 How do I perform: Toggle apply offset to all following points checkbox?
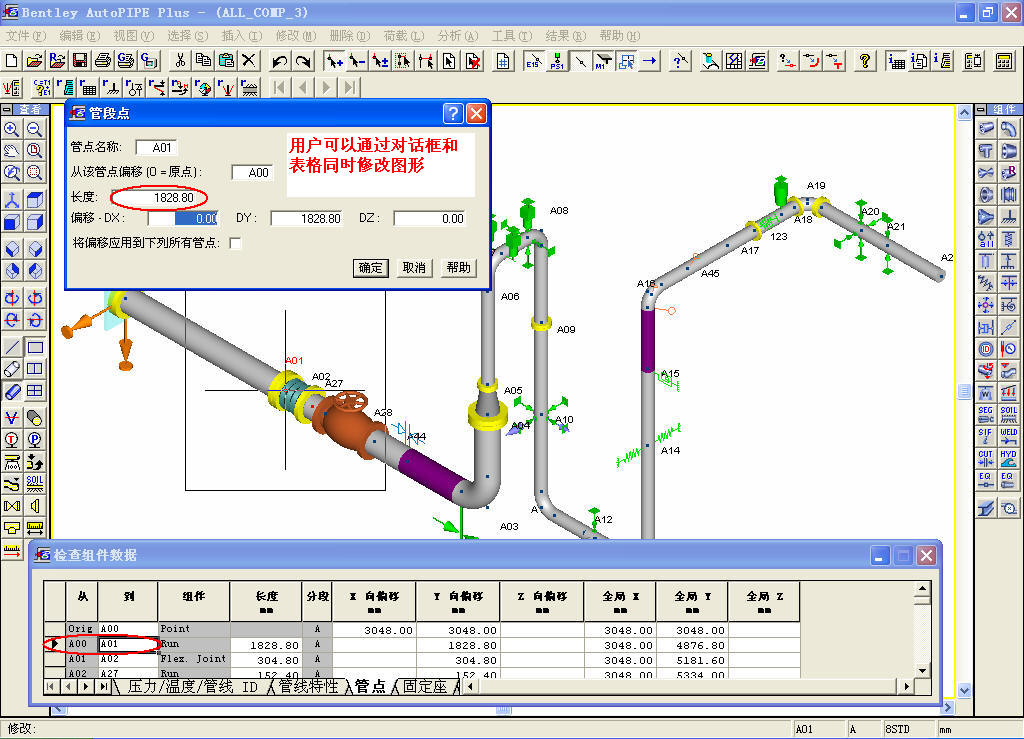pos(235,243)
